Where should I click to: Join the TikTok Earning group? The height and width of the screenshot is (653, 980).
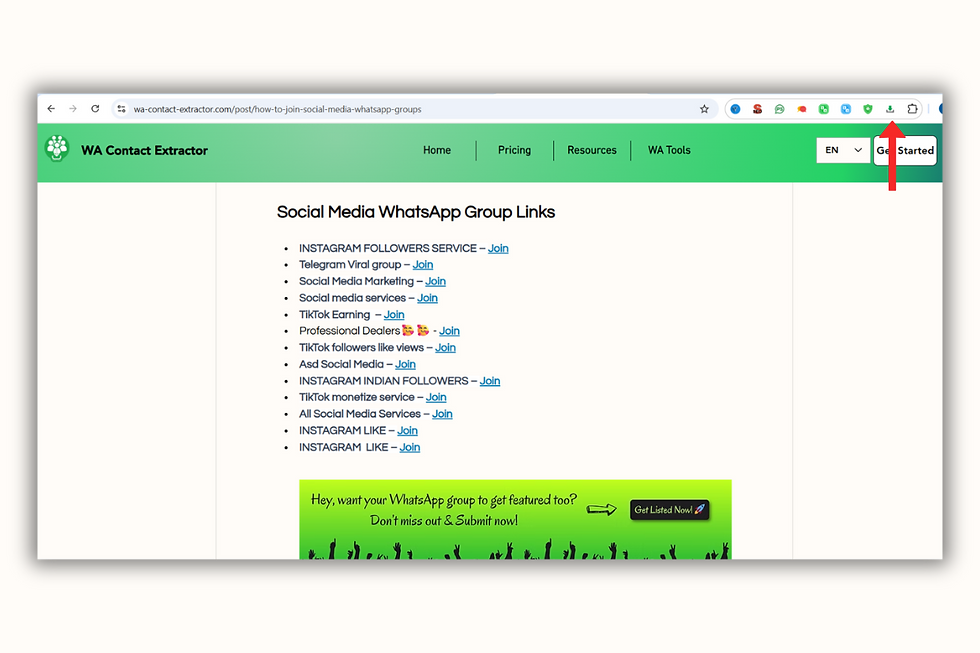[394, 314]
